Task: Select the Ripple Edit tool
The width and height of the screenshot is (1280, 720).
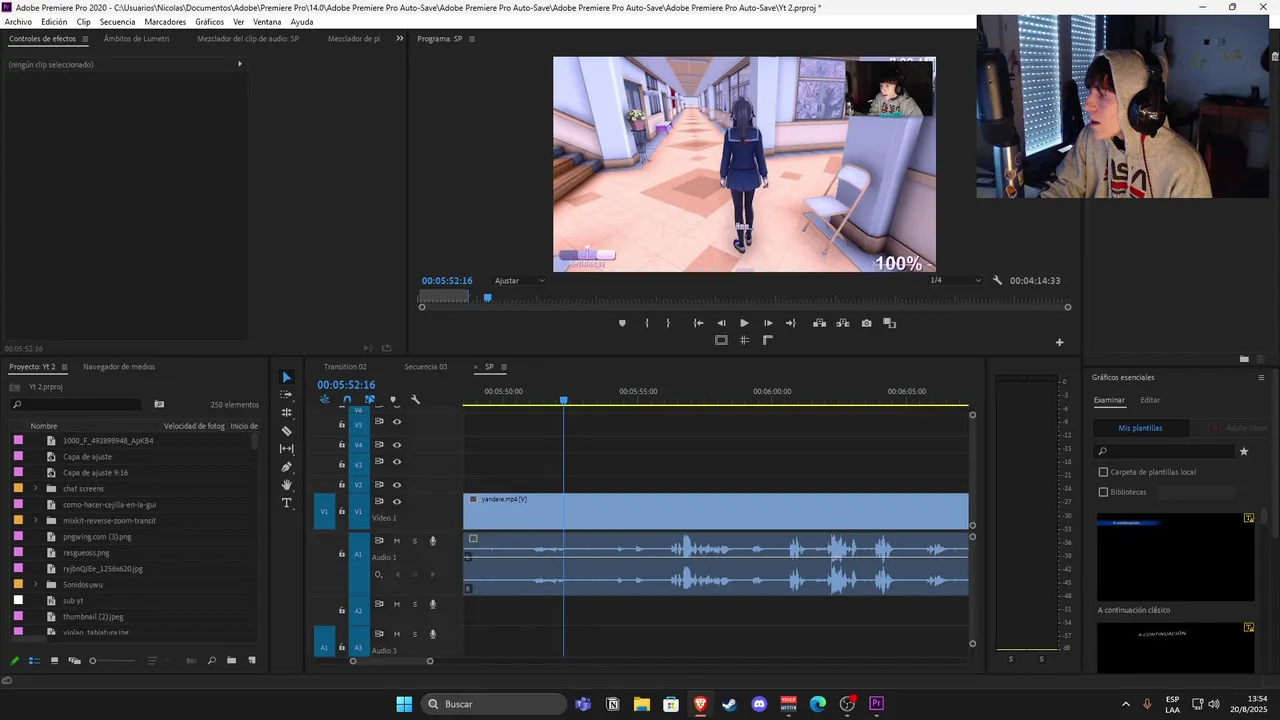Action: point(287,413)
